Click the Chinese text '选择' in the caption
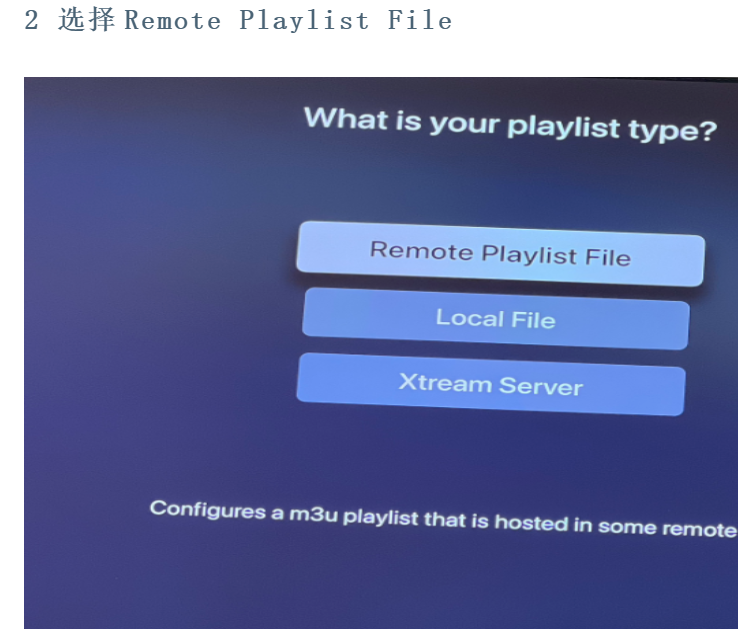The image size is (738, 642). (x=86, y=20)
